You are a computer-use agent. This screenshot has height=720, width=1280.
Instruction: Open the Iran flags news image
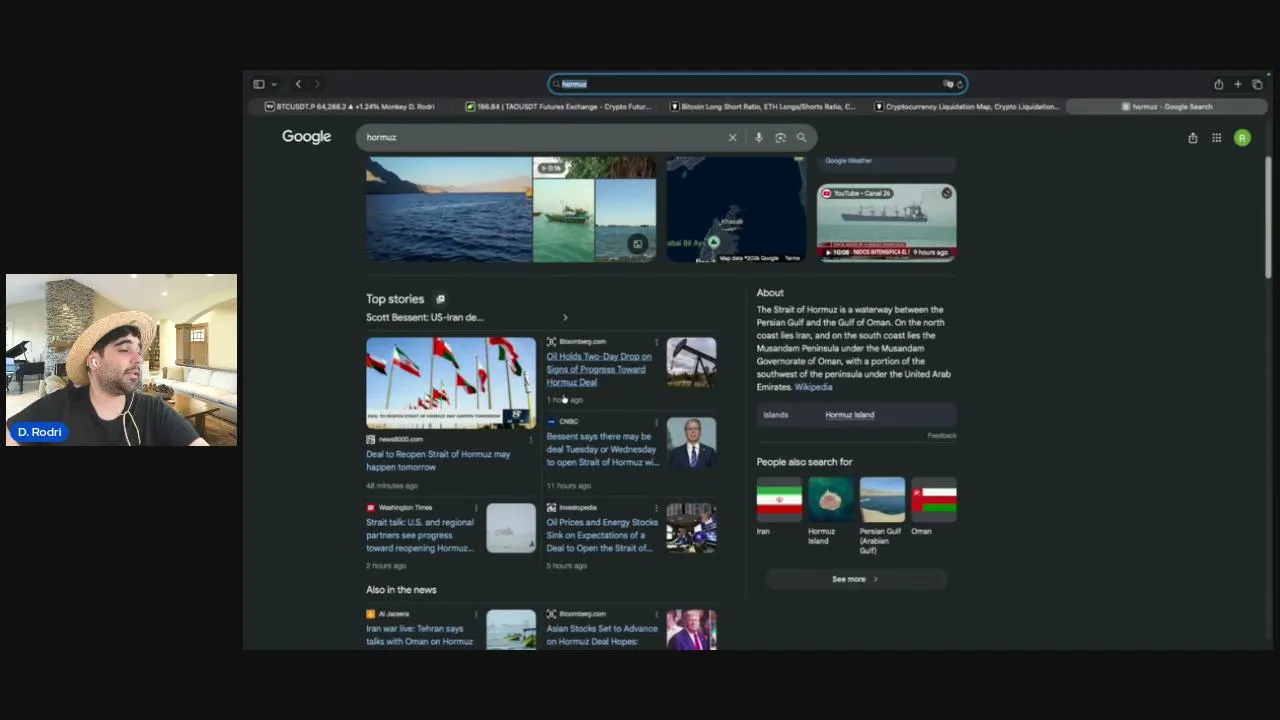[x=451, y=383]
